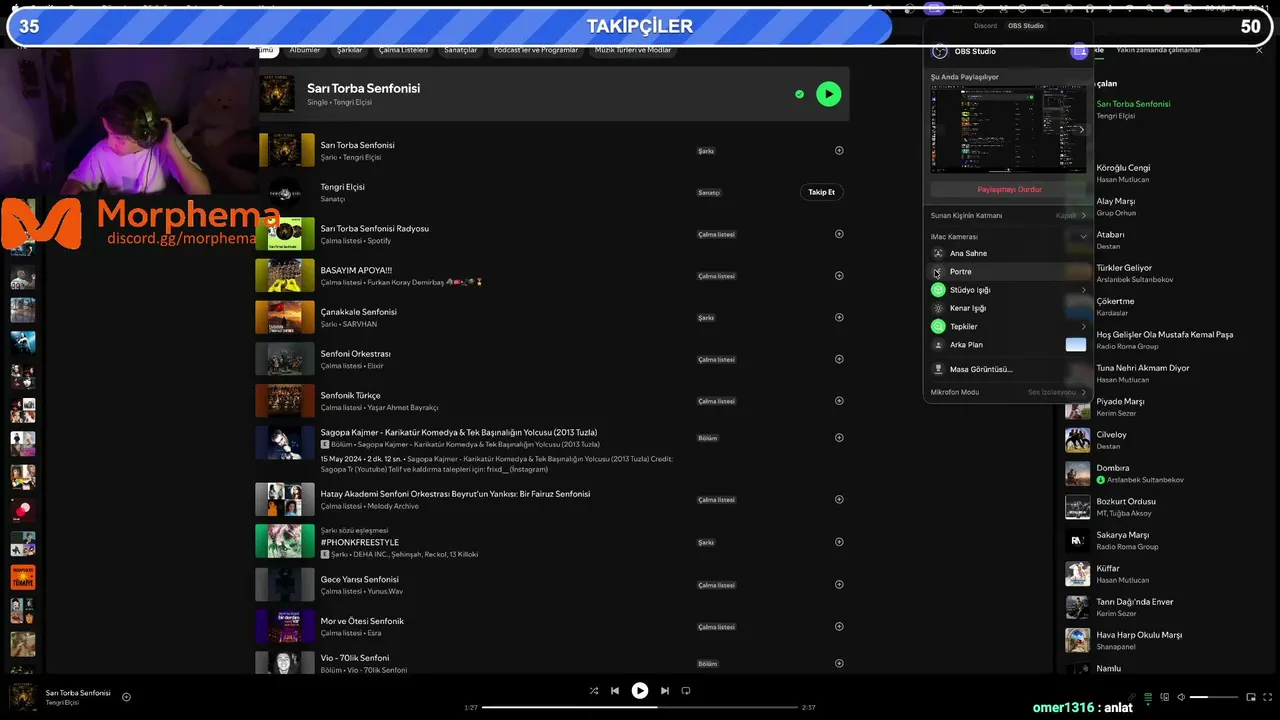Expand Stüdyo Işığı settings arrow
The image size is (1280, 720).
1083,290
